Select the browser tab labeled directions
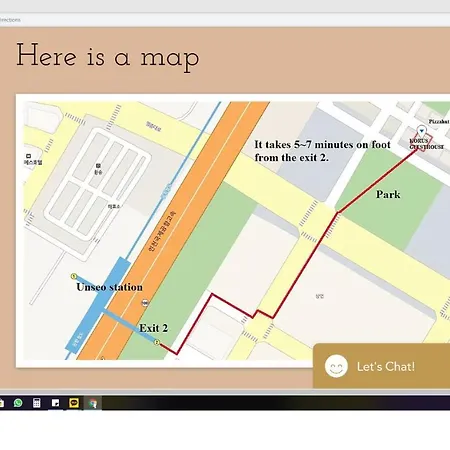The width and height of the screenshot is (450, 450). pyautogui.click(x=10, y=20)
